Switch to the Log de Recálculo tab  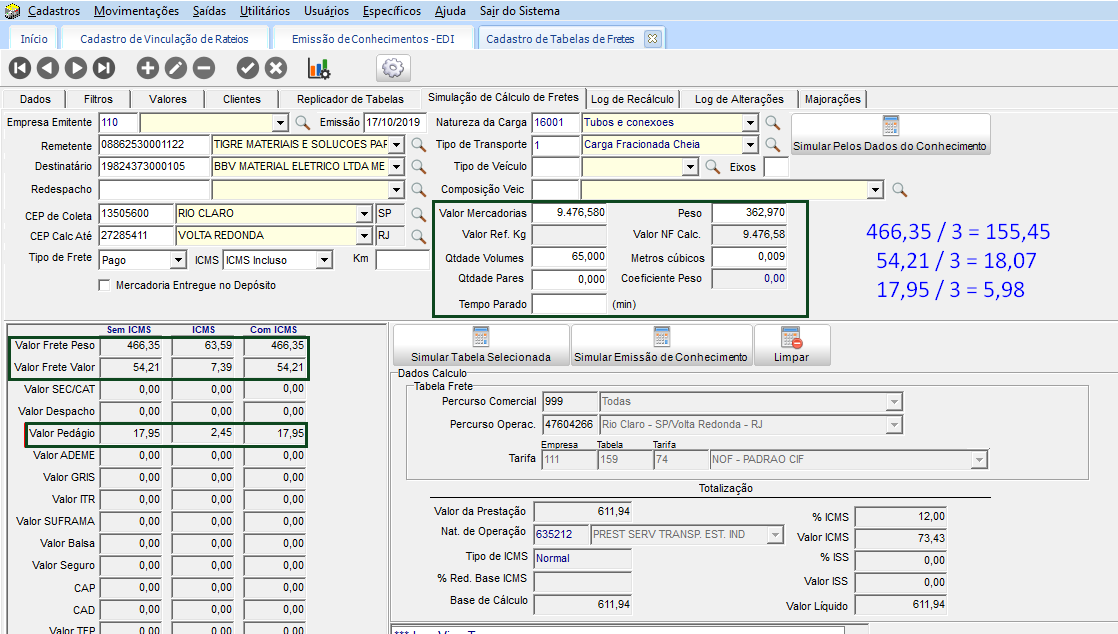pyautogui.click(x=632, y=99)
